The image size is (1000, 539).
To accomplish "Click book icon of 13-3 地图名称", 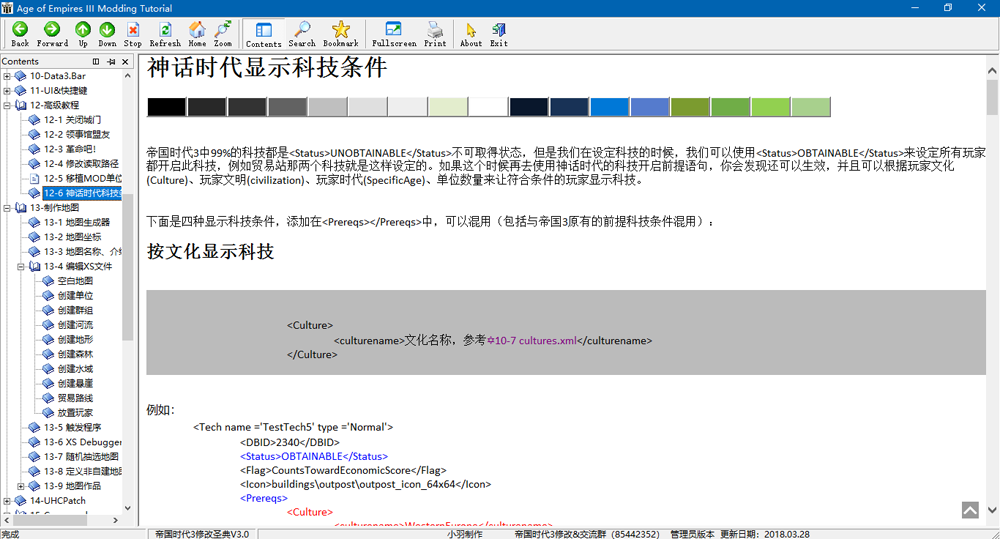I will (x=34, y=252).
